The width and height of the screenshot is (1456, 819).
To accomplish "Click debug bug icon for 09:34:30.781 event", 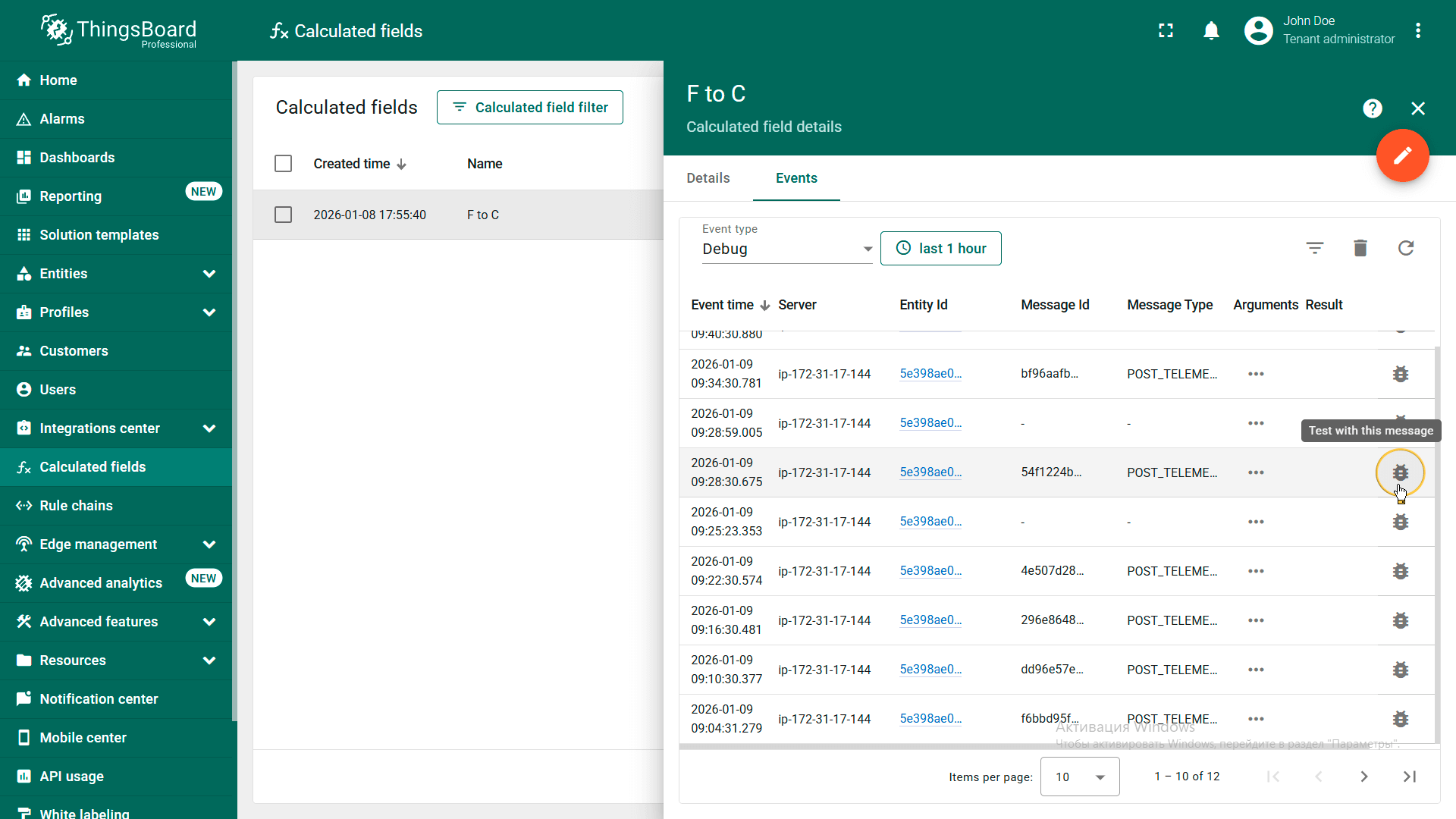I will pyautogui.click(x=1400, y=374).
